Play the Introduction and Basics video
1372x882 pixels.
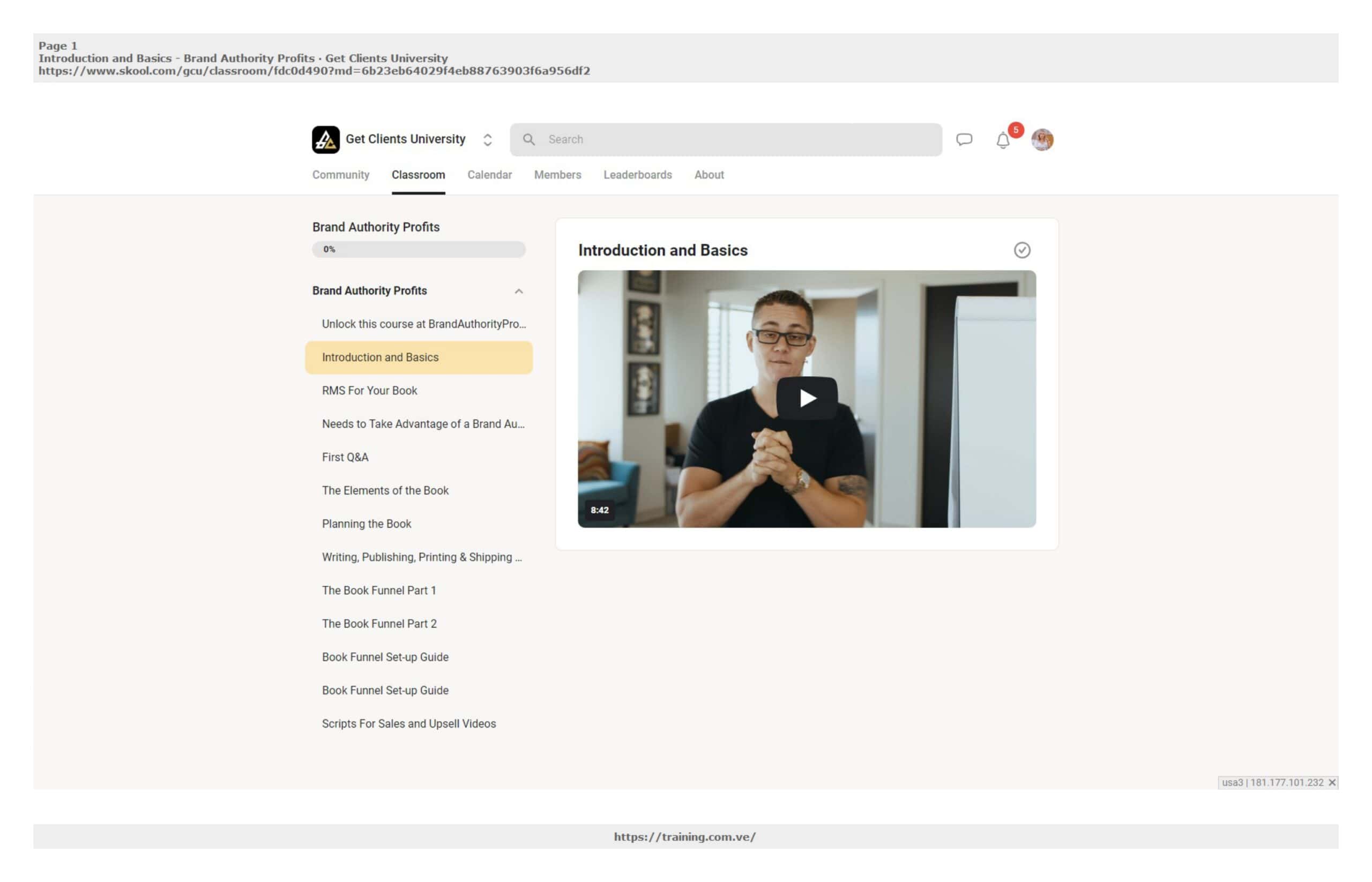tap(806, 398)
